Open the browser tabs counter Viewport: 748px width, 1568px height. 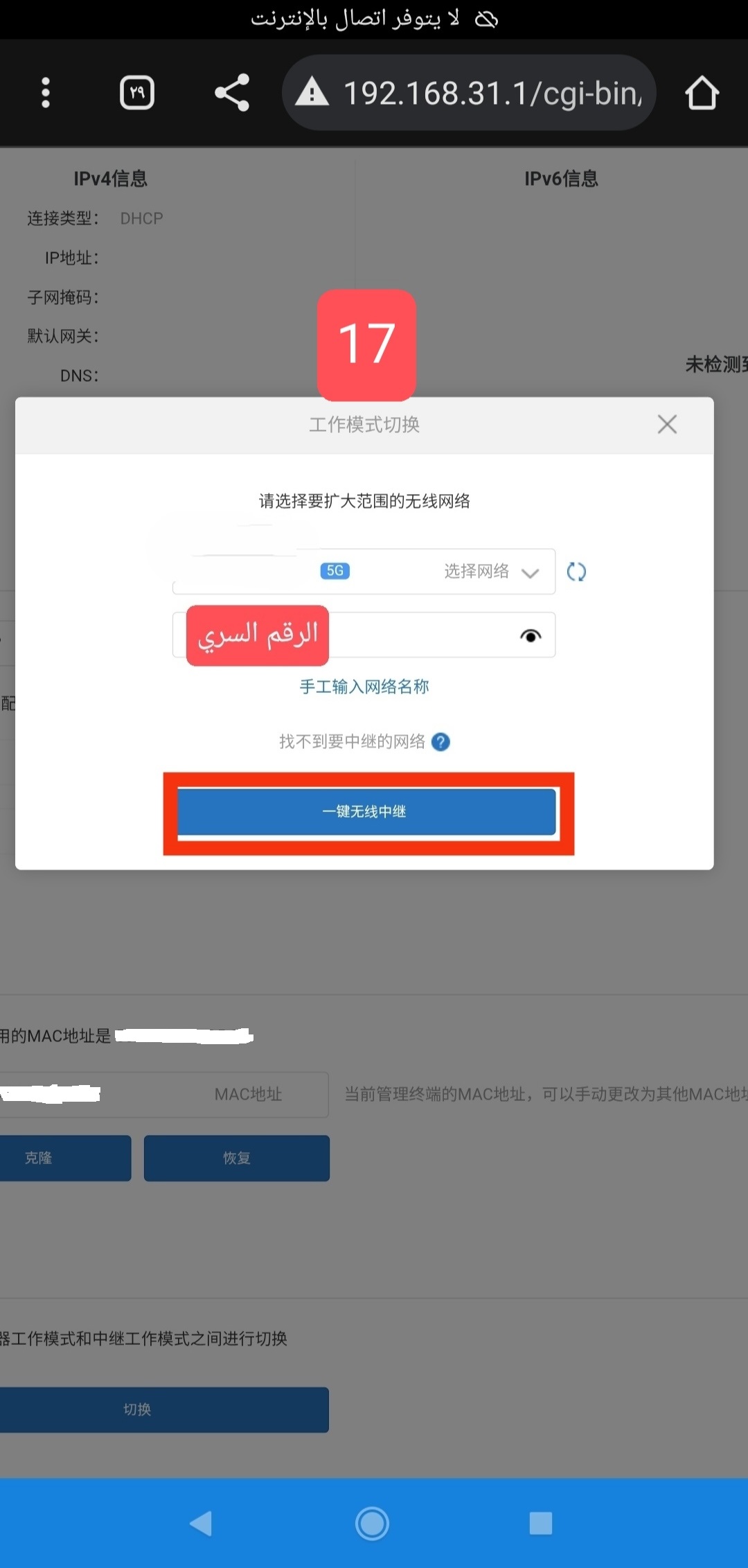[x=137, y=93]
